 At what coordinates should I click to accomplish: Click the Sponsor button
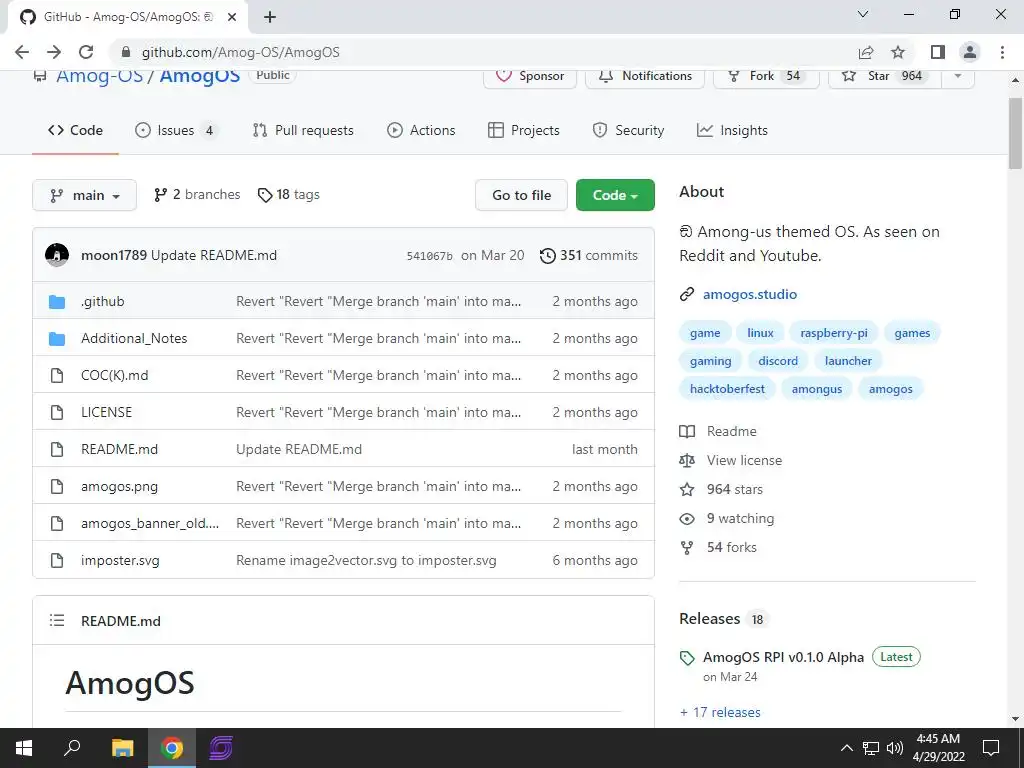coord(530,76)
